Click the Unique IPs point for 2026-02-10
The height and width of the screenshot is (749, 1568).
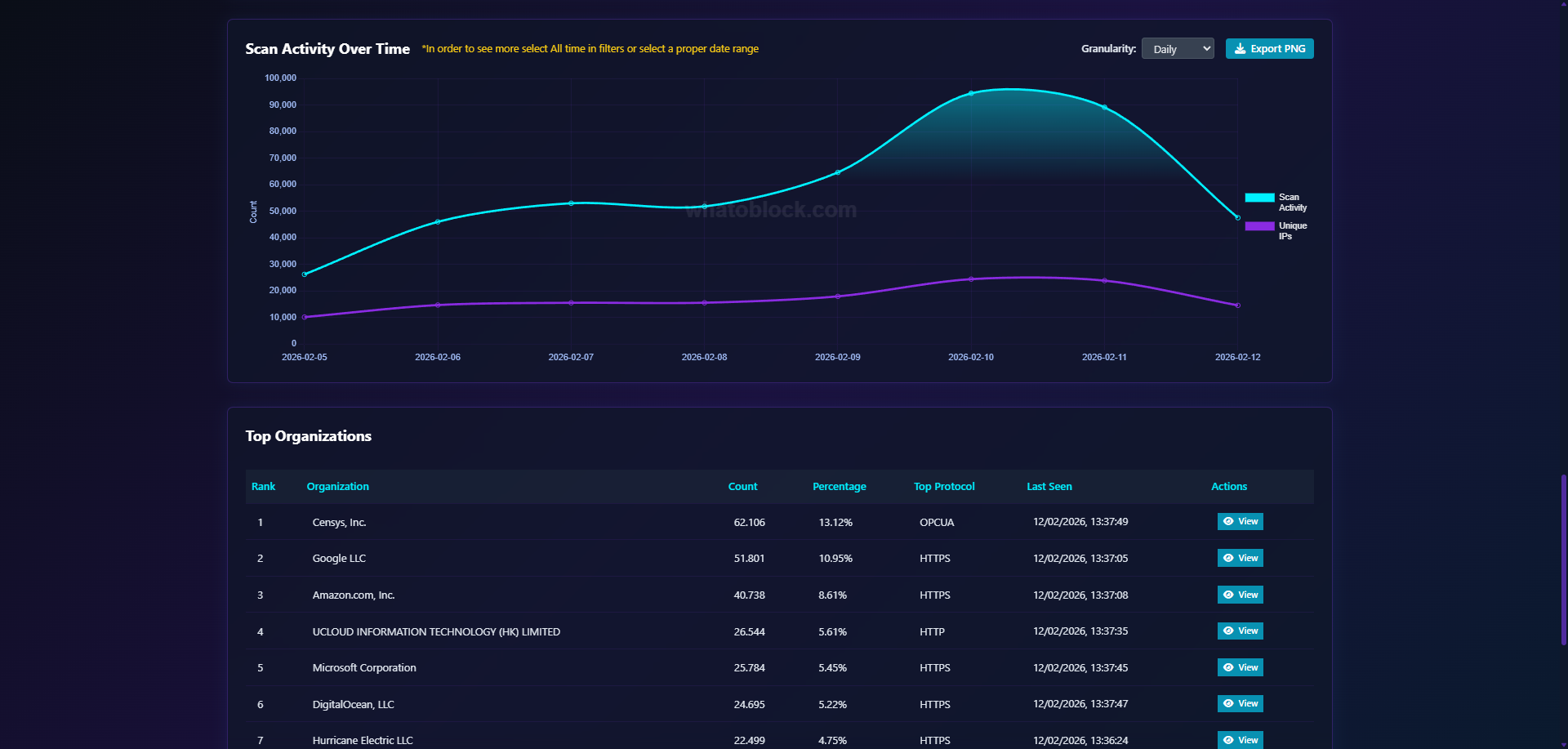pyautogui.click(x=971, y=279)
